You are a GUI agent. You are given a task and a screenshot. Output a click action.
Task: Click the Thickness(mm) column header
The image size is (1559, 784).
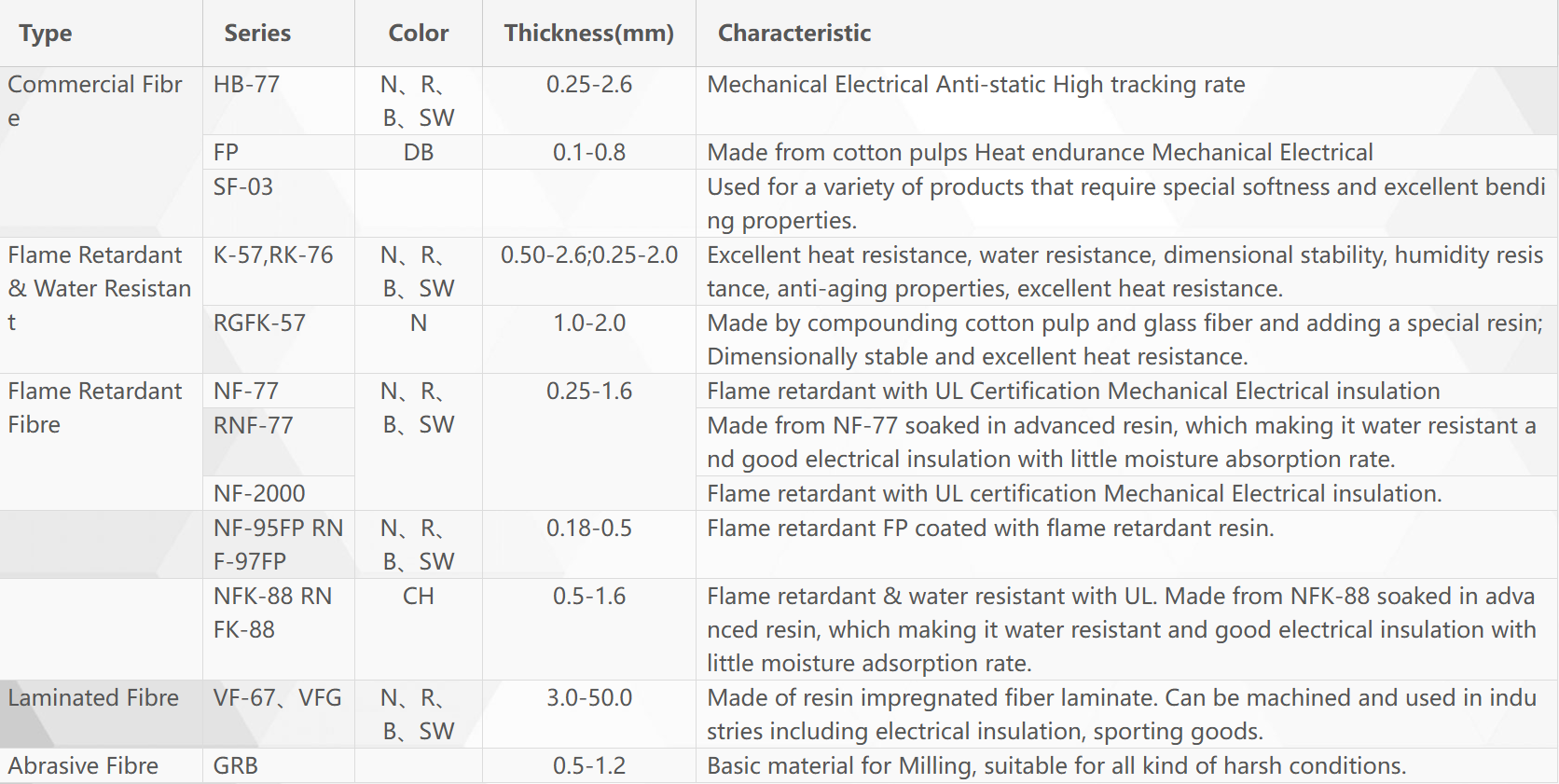589,34
